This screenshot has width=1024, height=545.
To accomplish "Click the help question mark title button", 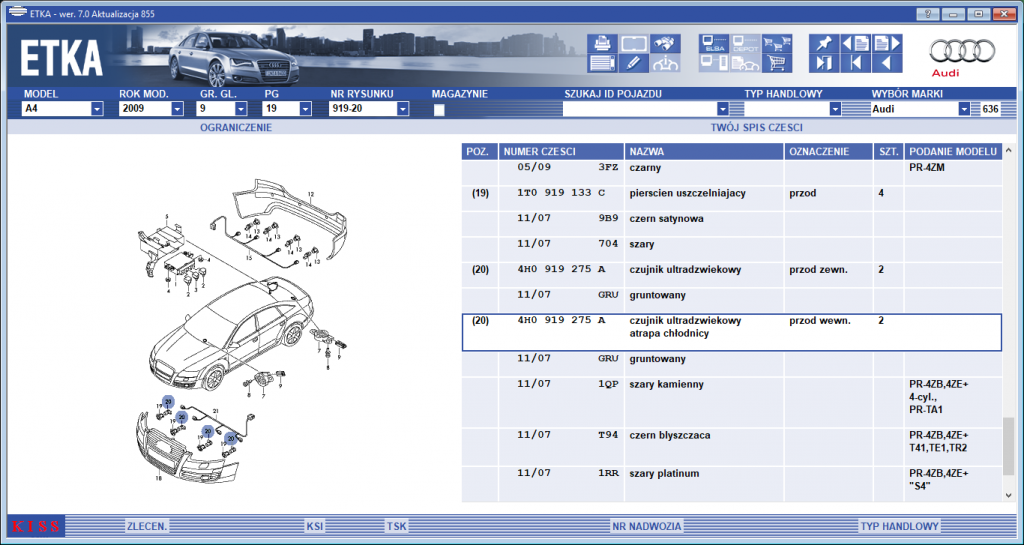I will pyautogui.click(x=927, y=14).
